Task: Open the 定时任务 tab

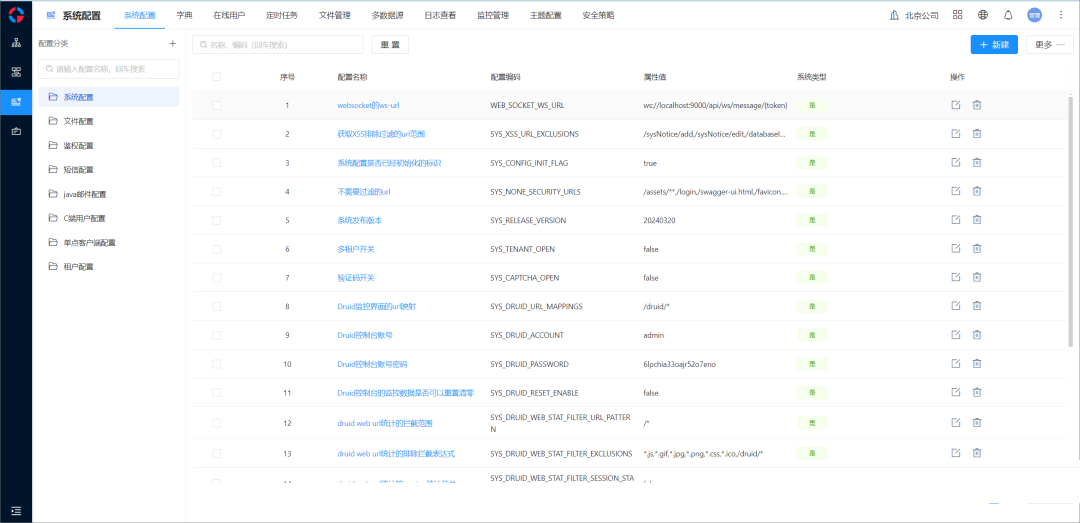Action: point(283,15)
